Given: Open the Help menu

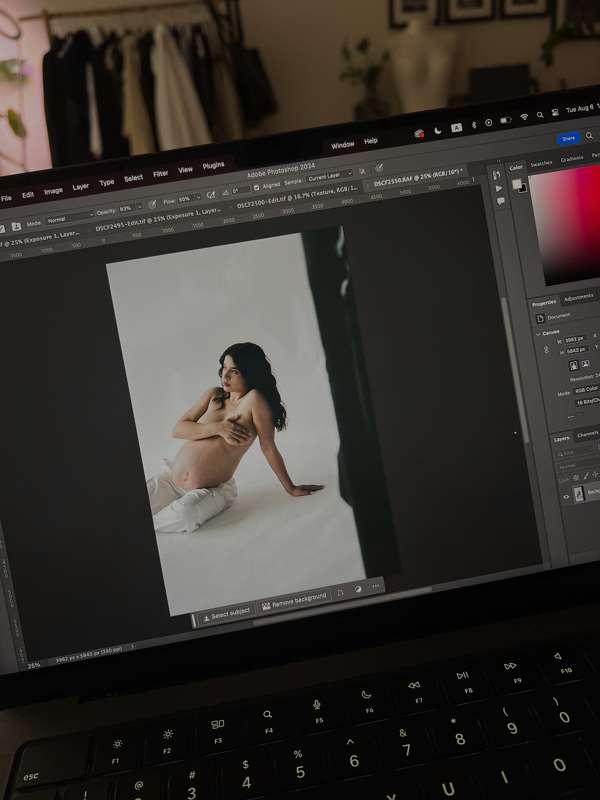Looking at the screenshot, I should (371, 141).
